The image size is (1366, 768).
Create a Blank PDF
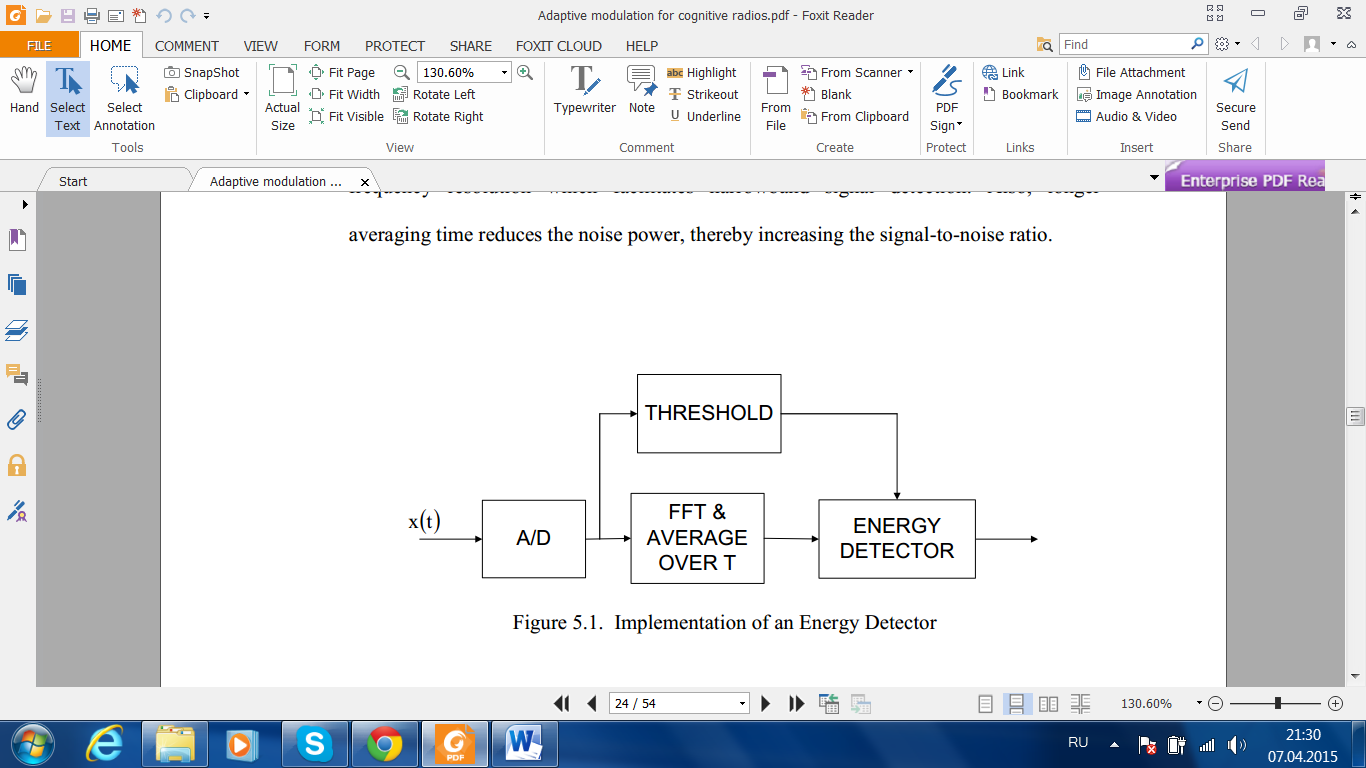pyautogui.click(x=826, y=94)
